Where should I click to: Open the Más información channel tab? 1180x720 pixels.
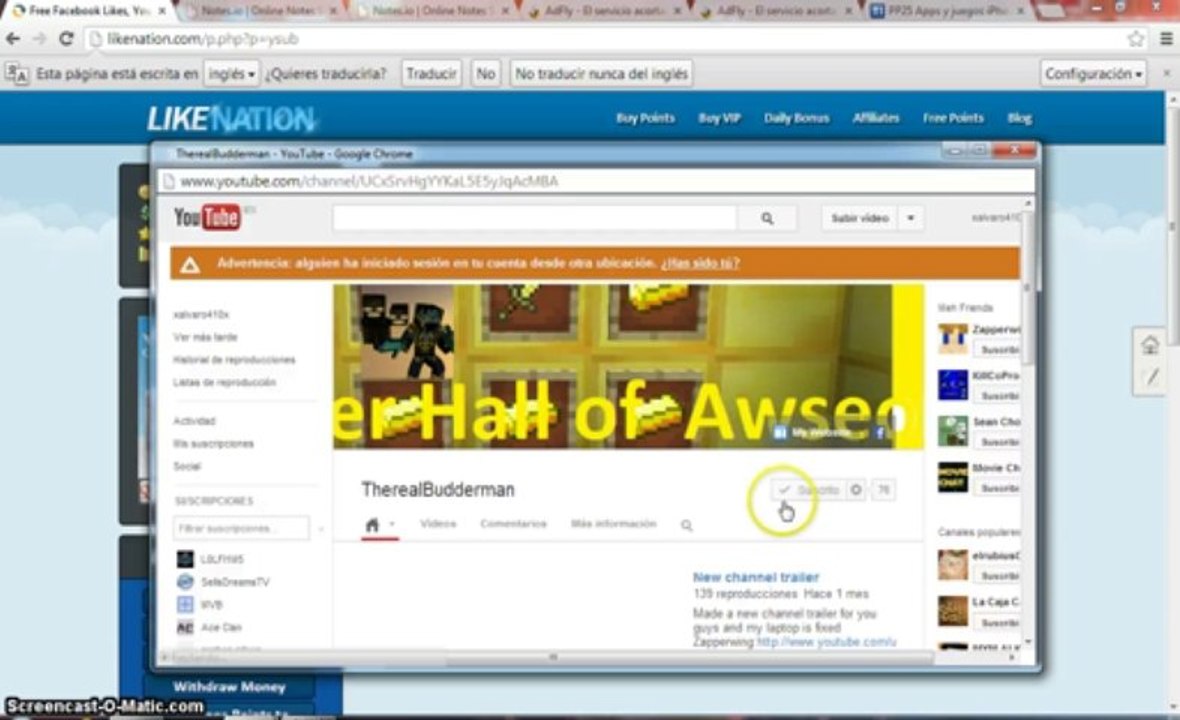tap(613, 524)
